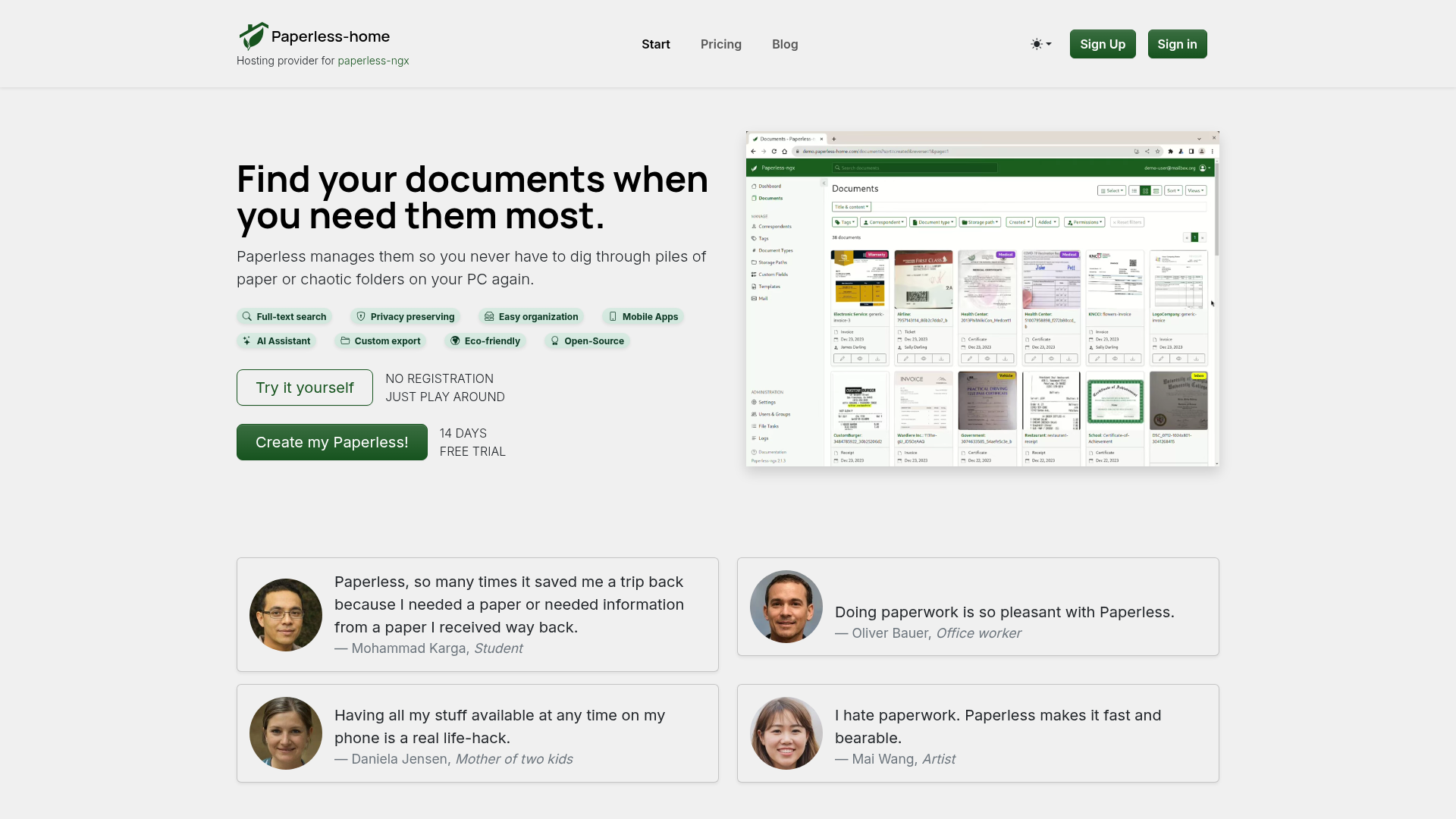This screenshot has height=819, width=1456.
Task: Click the Paperless-home brand name text
Action: click(x=331, y=36)
